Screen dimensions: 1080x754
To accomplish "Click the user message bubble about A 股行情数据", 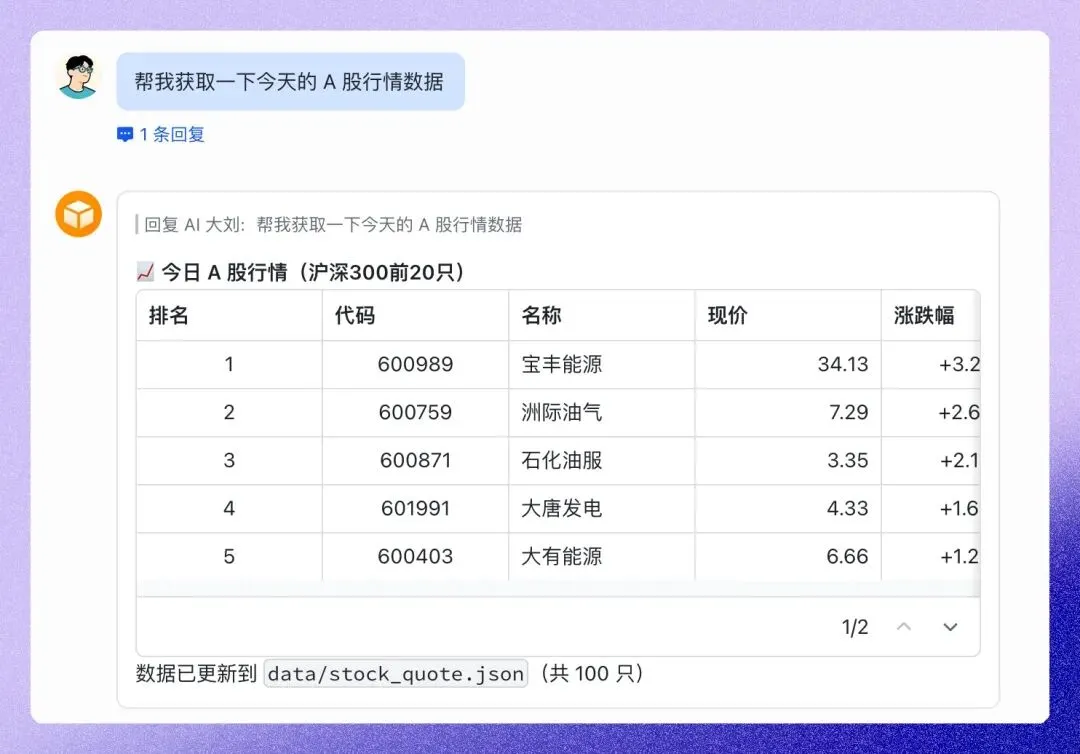I will [290, 82].
